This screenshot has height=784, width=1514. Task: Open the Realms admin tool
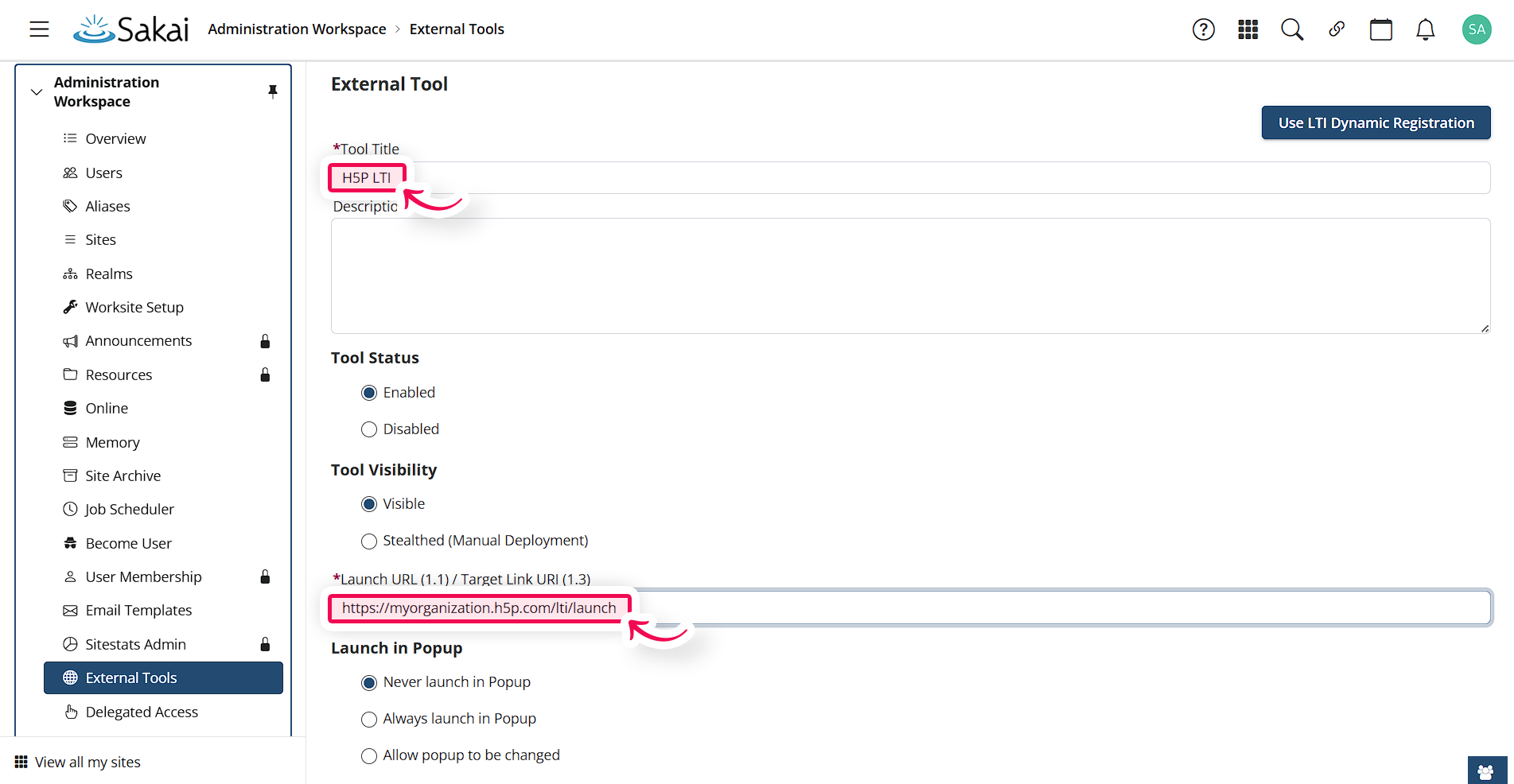[x=109, y=274]
